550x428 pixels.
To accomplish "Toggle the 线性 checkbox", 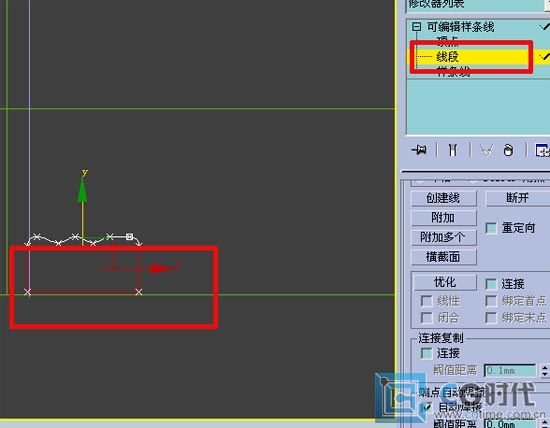I will click(427, 301).
